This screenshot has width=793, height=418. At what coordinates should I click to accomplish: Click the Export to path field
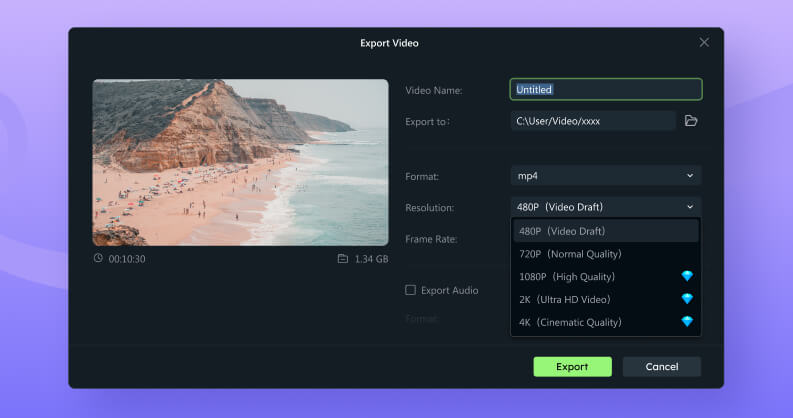pyautogui.click(x=592, y=121)
